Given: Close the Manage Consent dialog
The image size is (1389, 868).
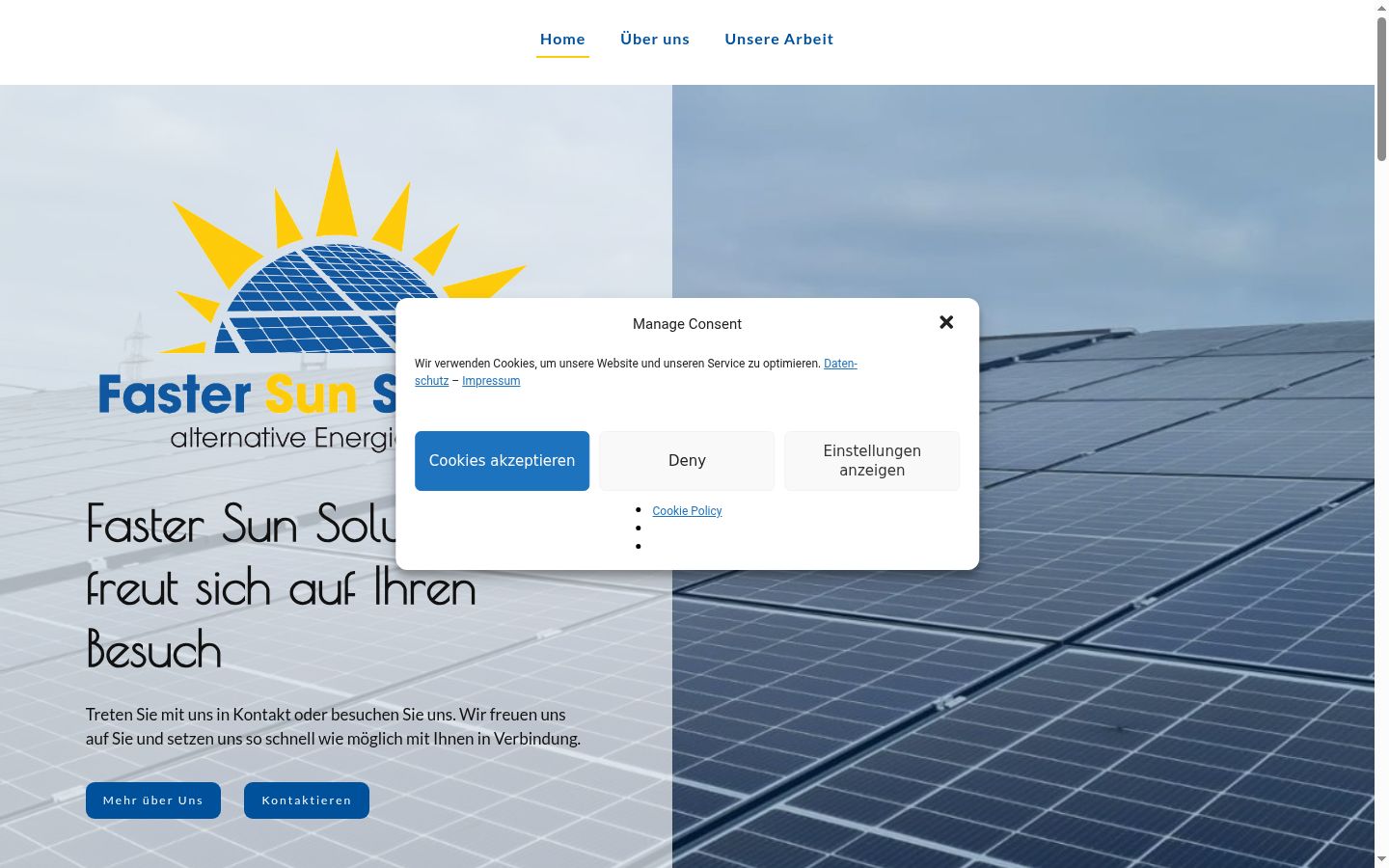Looking at the screenshot, I should 946,322.
